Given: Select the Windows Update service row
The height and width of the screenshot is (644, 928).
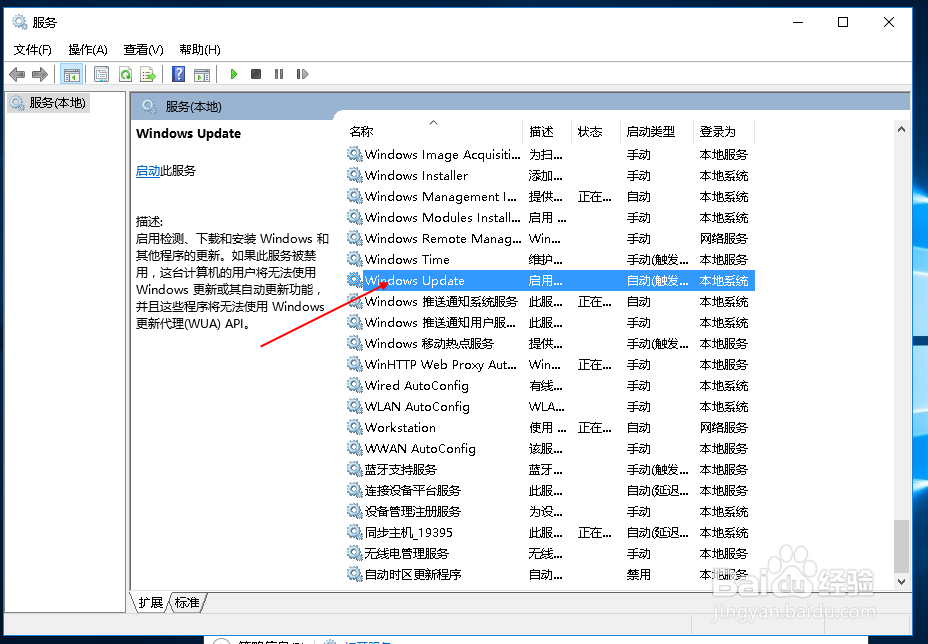Looking at the screenshot, I should click(x=550, y=281).
